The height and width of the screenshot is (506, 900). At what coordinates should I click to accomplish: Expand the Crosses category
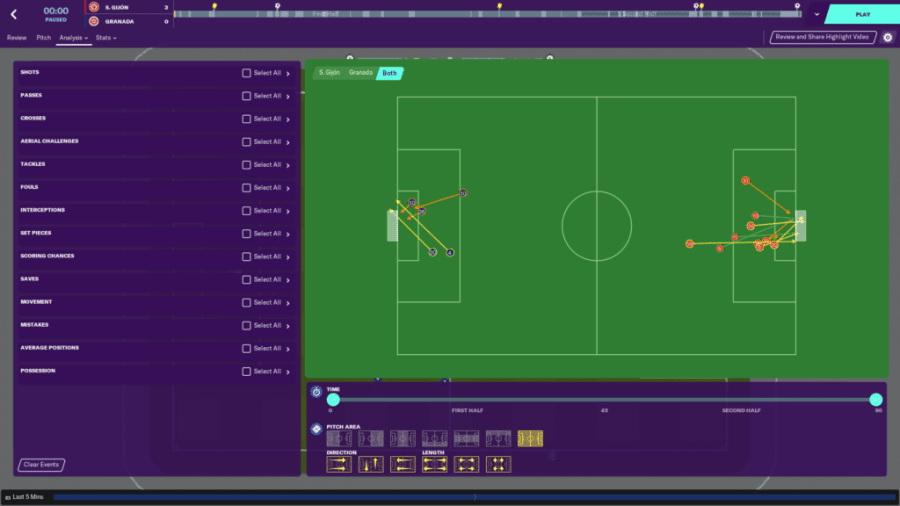(x=288, y=119)
